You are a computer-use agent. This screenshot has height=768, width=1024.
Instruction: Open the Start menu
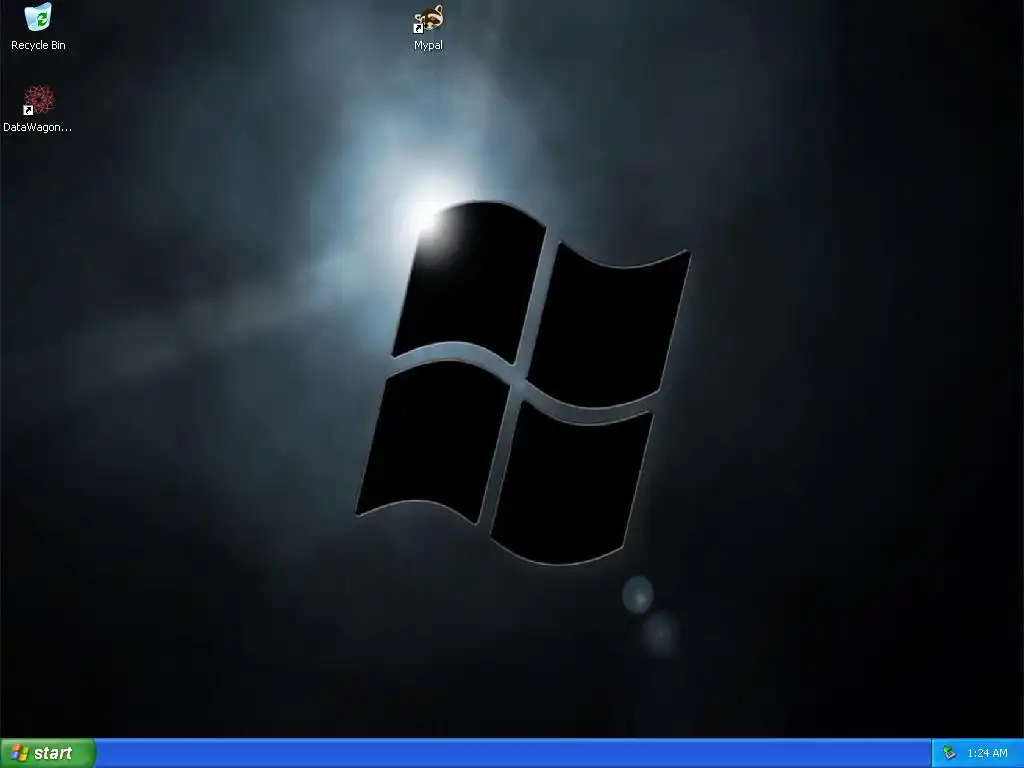(48, 753)
